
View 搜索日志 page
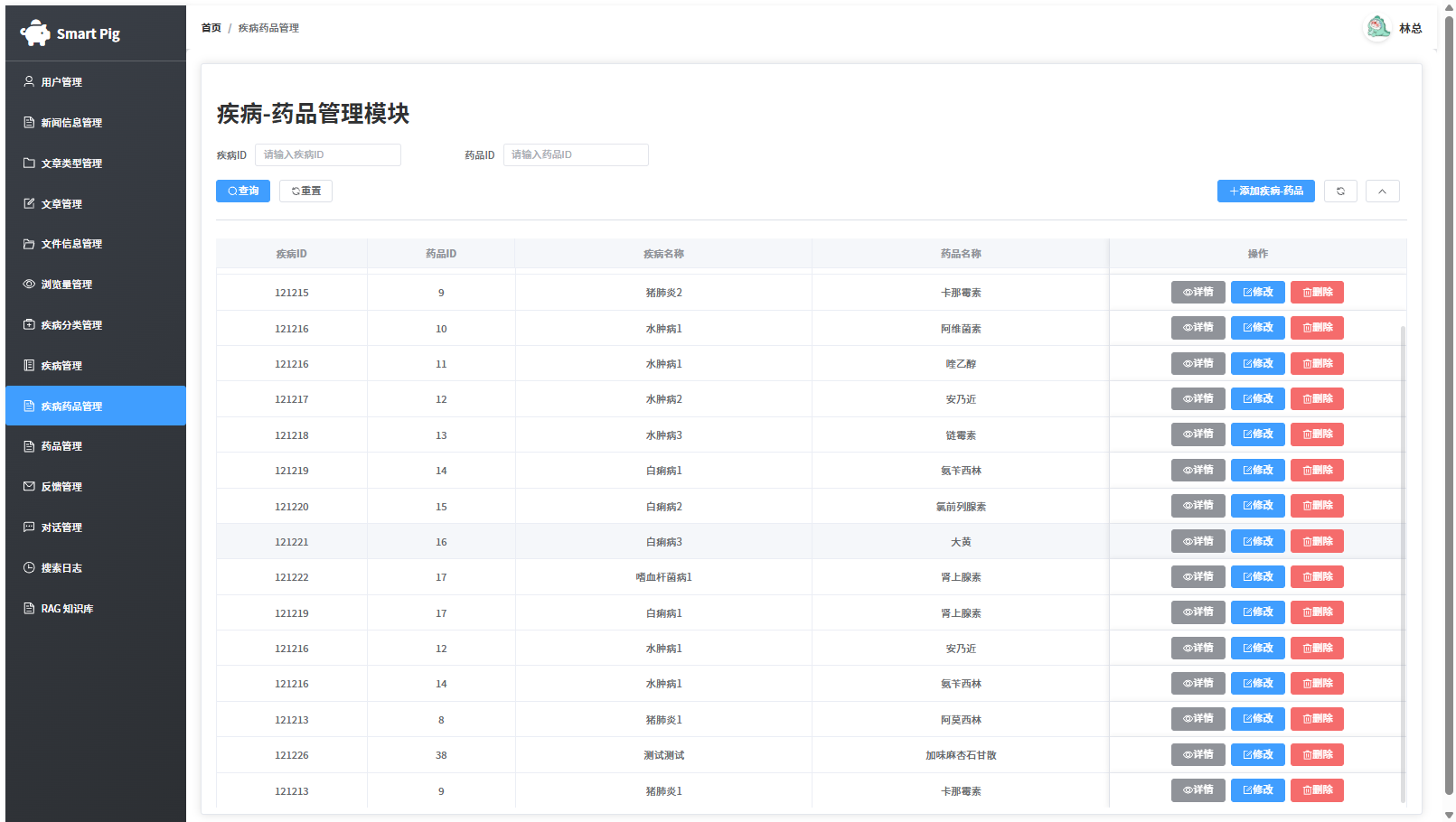96,567
